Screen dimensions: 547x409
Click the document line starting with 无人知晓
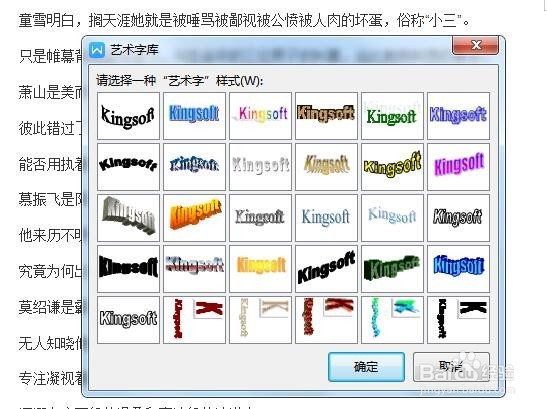pos(50,343)
